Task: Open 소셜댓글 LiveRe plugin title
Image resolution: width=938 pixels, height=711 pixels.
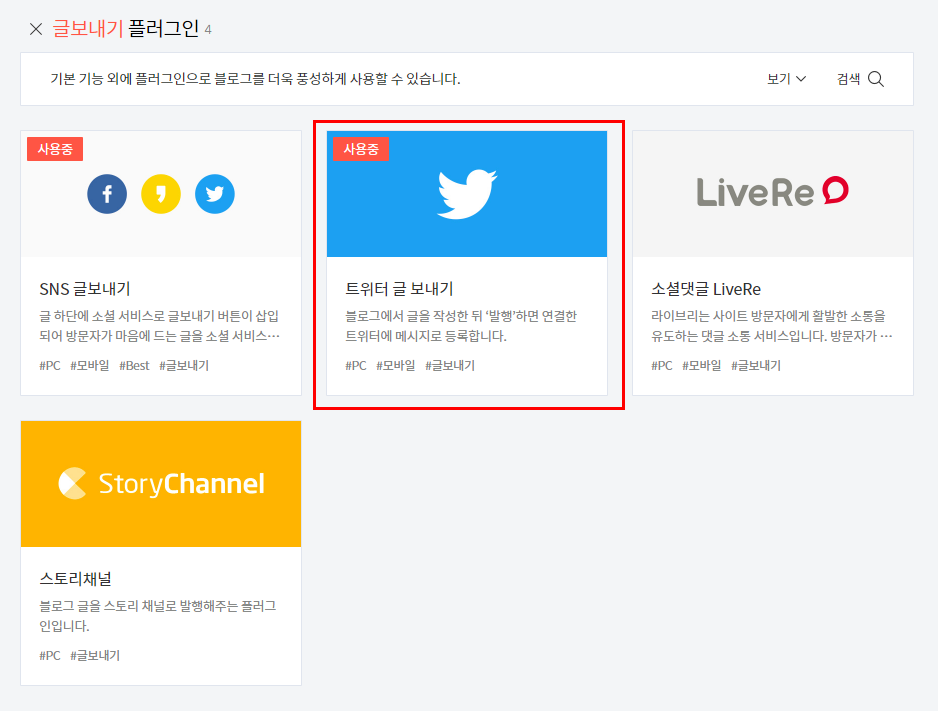Action: point(706,289)
